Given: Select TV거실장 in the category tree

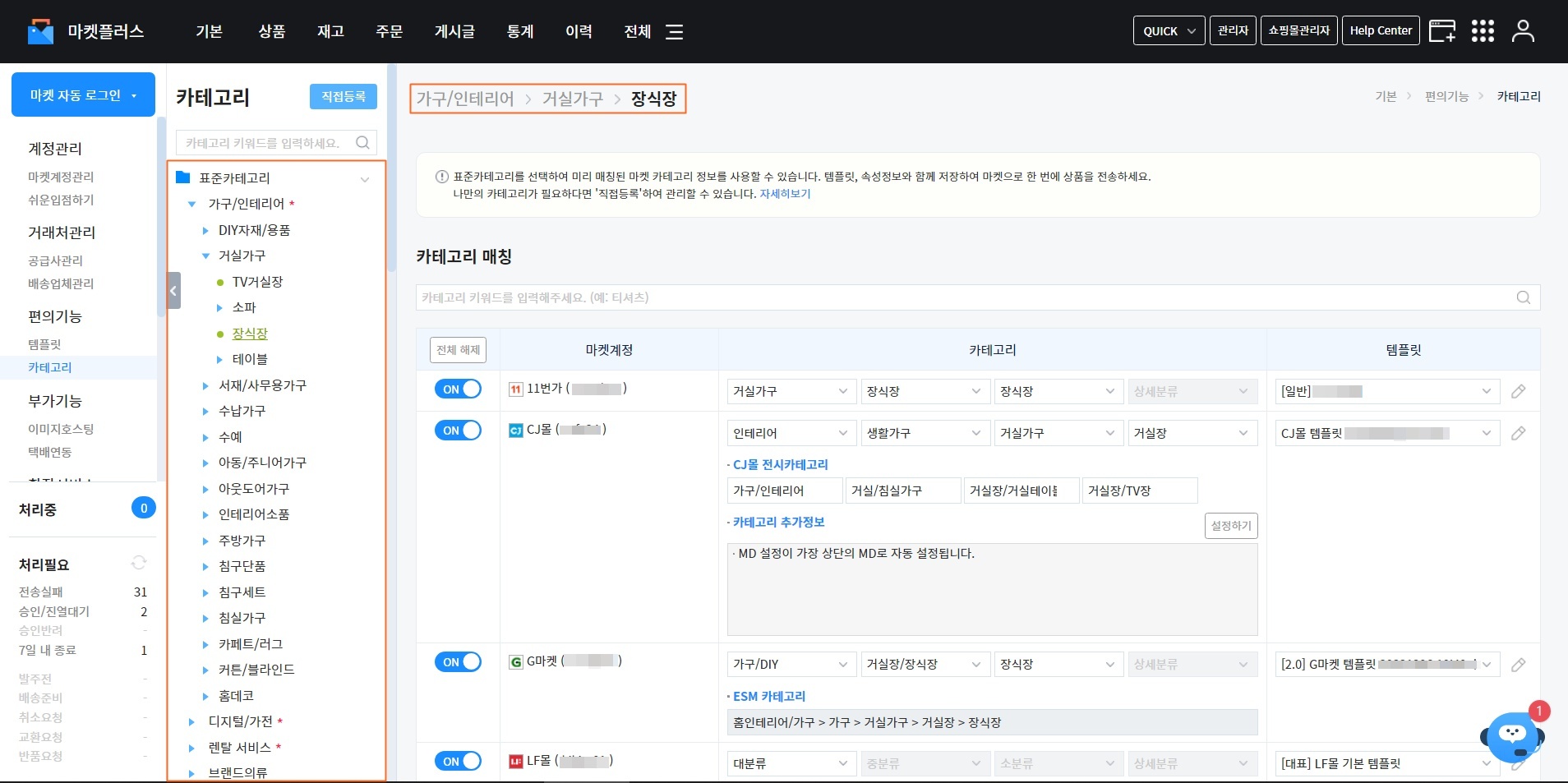Looking at the screenshot, I should coord(257,282).
